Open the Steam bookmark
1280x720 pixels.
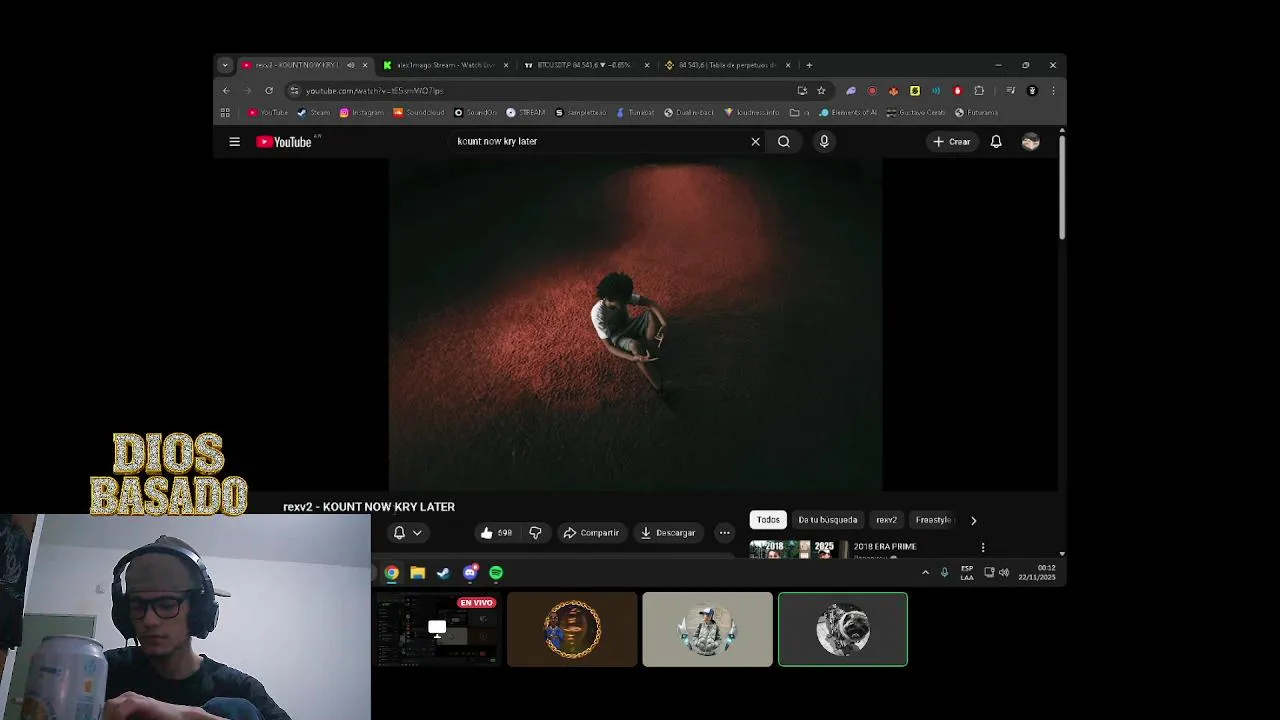tap(314, 113)
